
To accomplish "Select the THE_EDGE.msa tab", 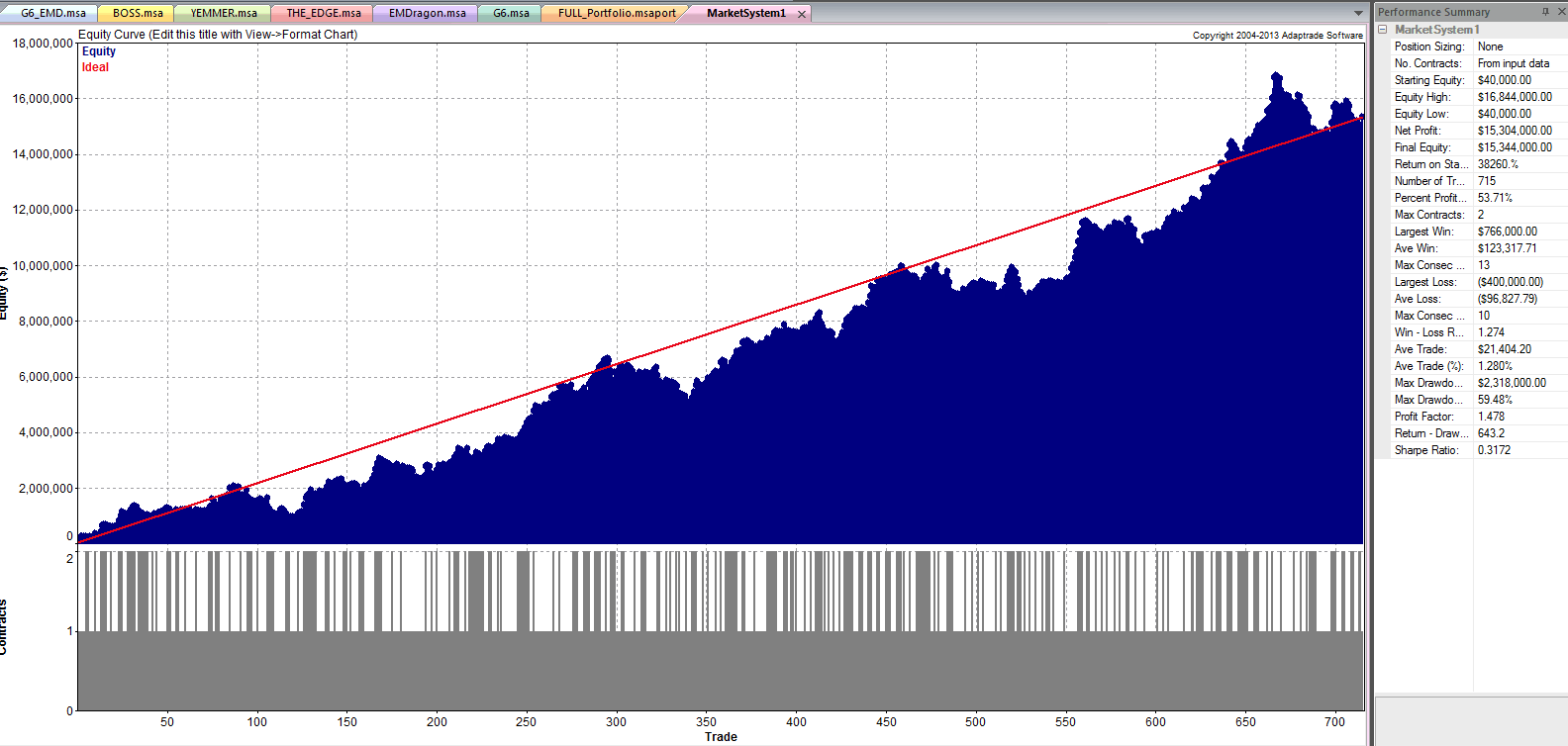I will click(x=324, y=13).
